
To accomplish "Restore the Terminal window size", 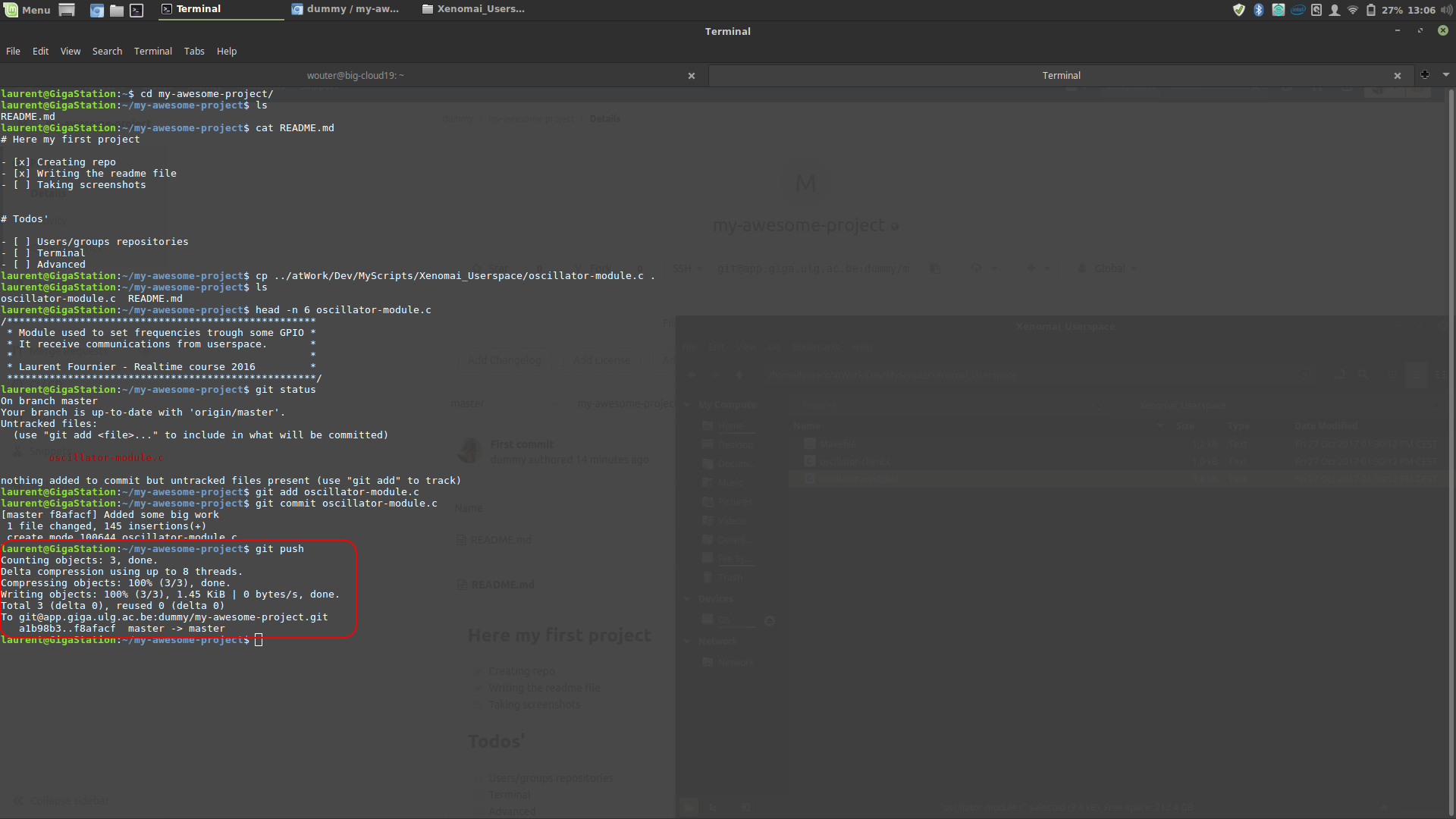I will point(1420,30).
